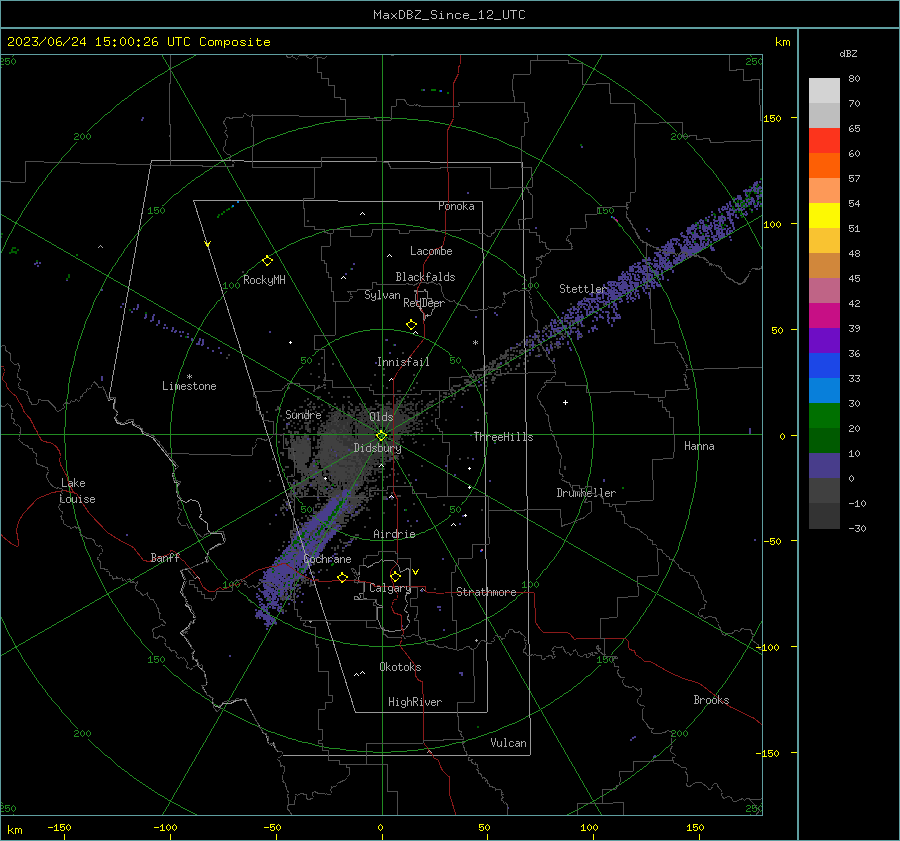This screenshot has height=841, width=900.
Task: Pick the lightest gray 70-80 dBZ swatch
Action: tap(824, 91)
